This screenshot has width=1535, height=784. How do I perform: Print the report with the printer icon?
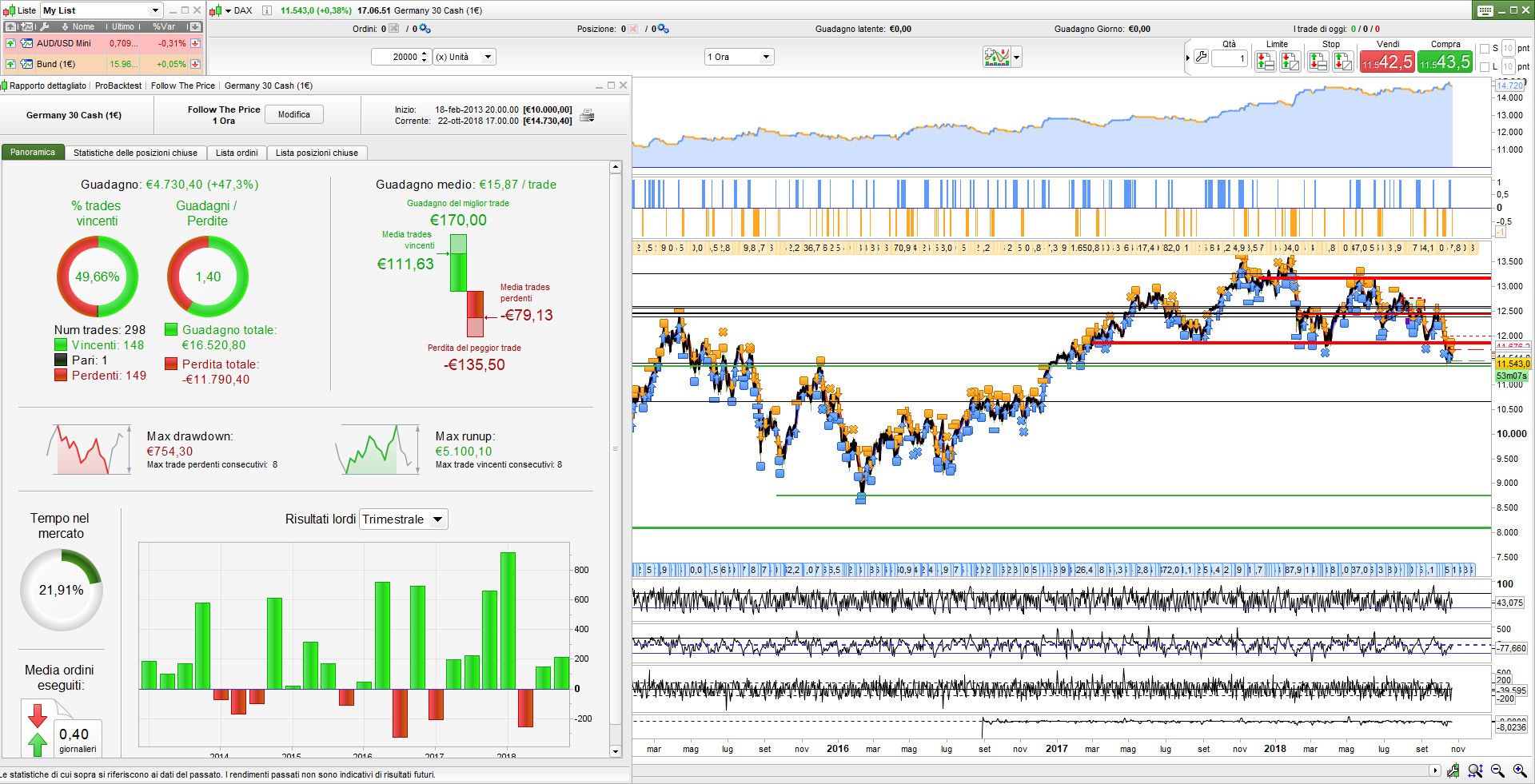[x=588, y=116]
